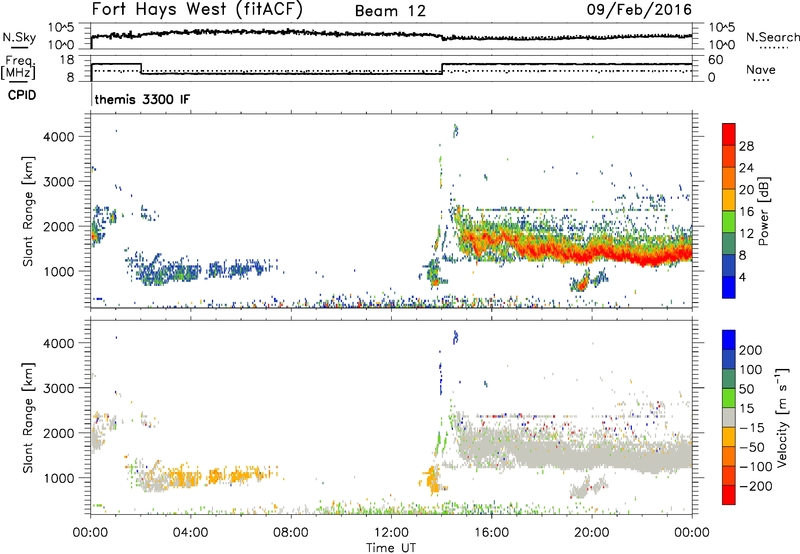This screenshot has height=554, width=800.
Task: Select the 'Slant Range [km]' label of velocity panel
Action: pos(28,418)
